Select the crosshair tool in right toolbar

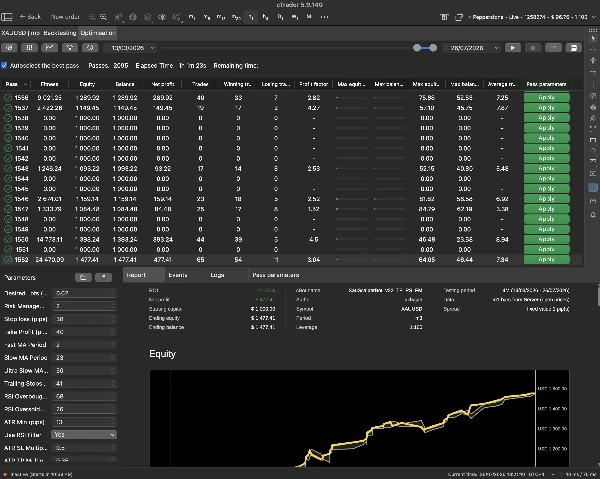[x=593, y=49]
